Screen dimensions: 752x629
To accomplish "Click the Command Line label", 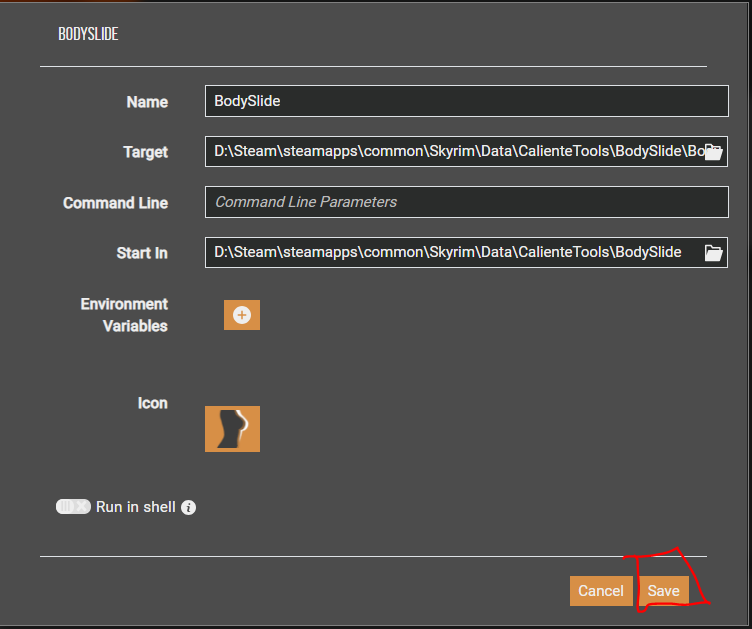I will [116, 203].
